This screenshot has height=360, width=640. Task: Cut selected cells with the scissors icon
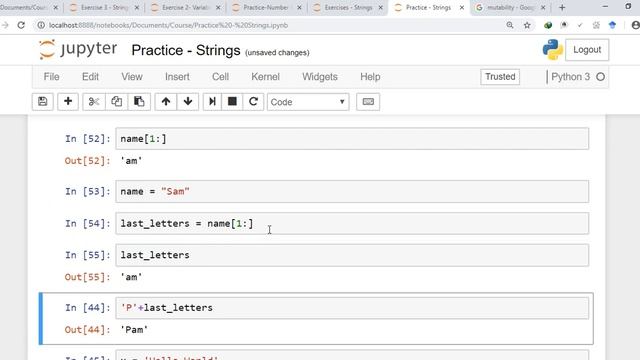(93, 102)
